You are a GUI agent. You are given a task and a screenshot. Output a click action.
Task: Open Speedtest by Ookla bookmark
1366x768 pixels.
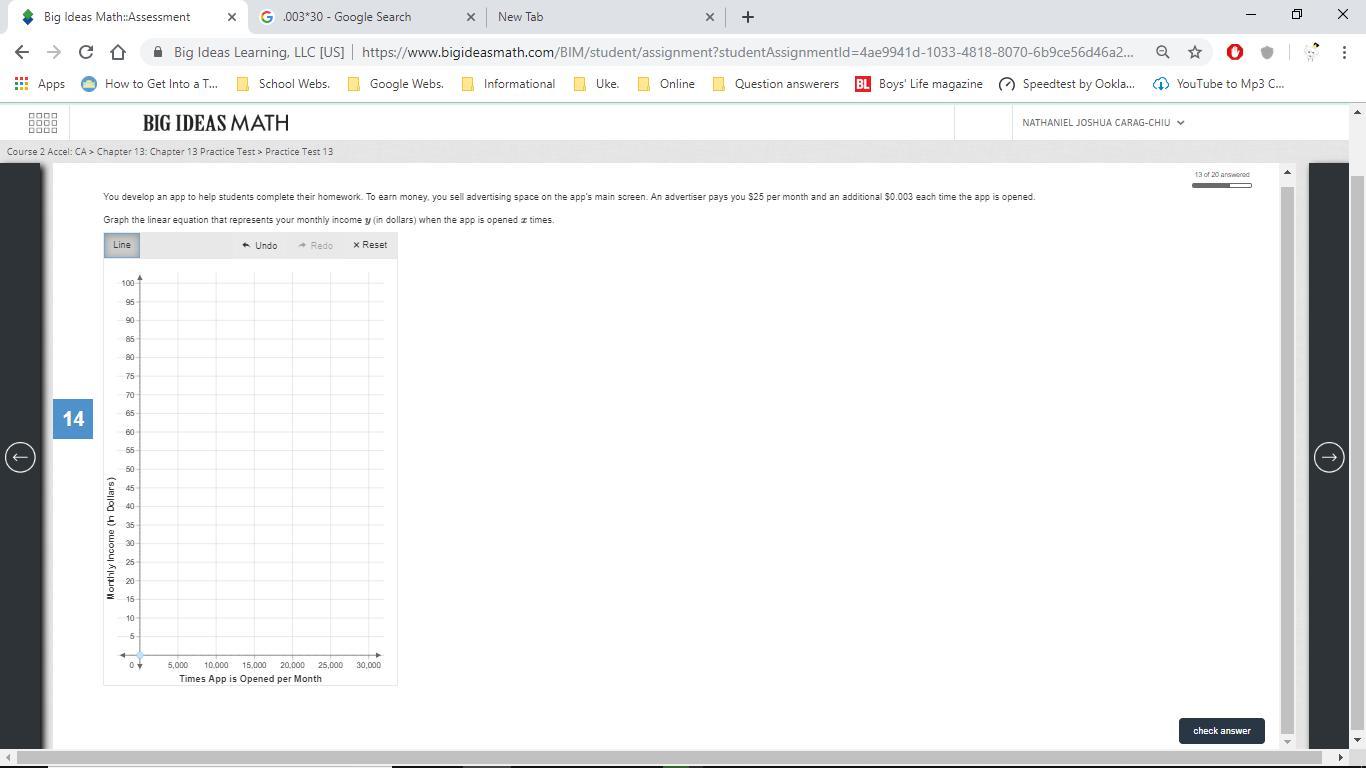[x=1067, y=84]
